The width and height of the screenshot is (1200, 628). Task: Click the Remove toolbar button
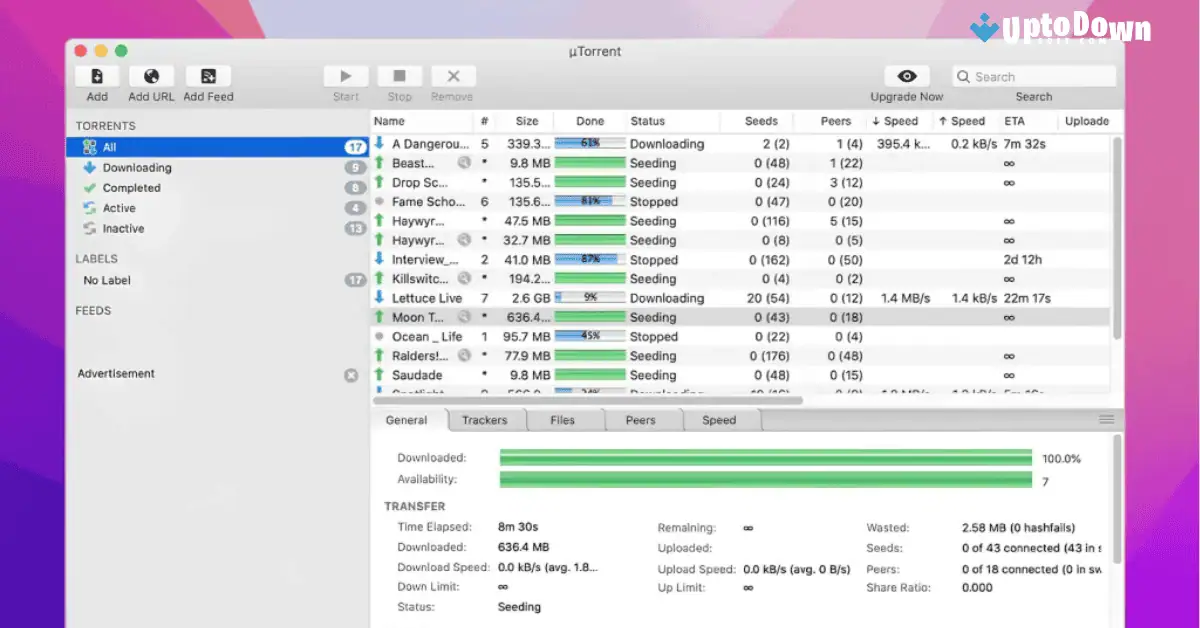(452, 75)
